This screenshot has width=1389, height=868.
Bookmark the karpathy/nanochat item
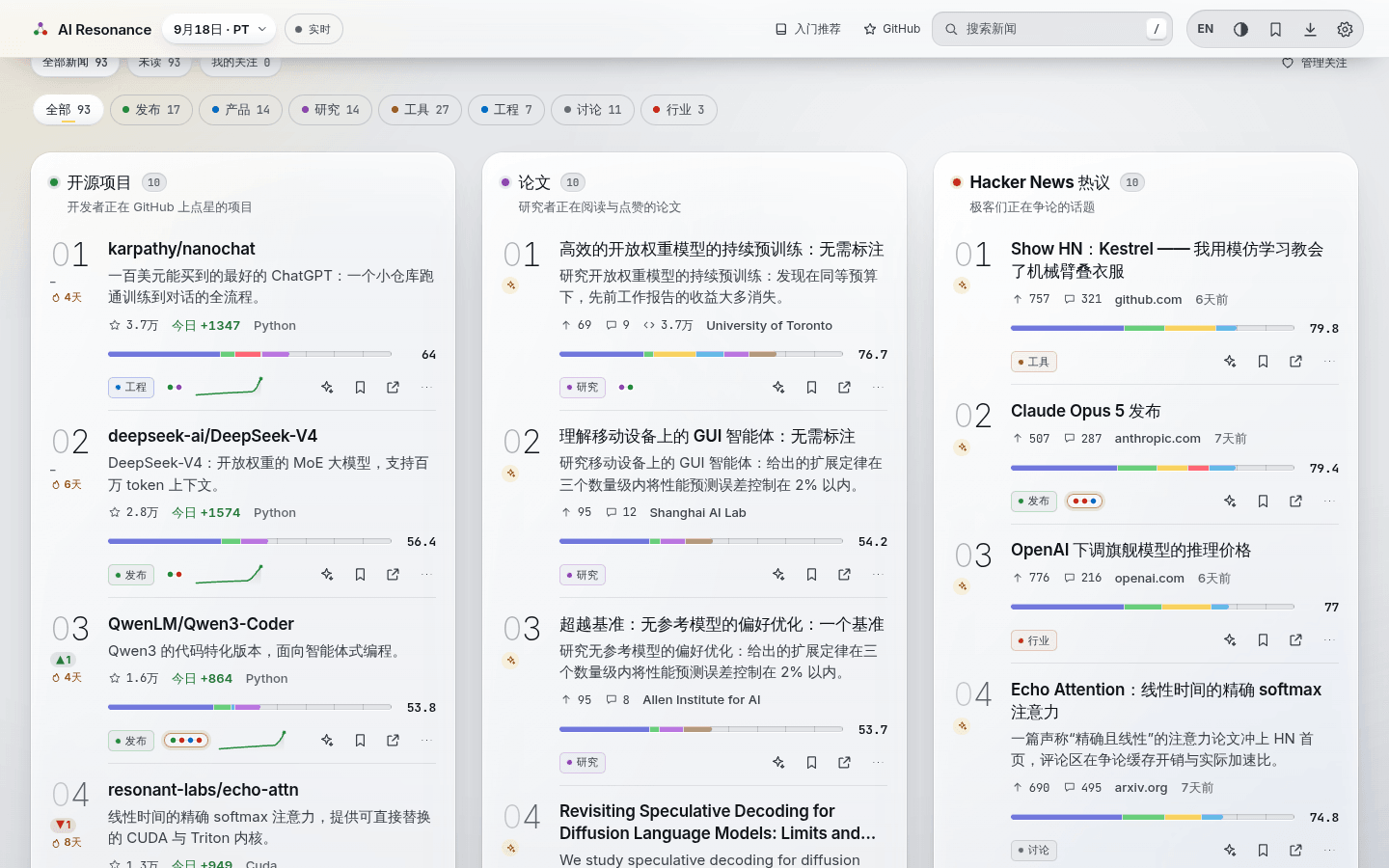tap(360, 388)
